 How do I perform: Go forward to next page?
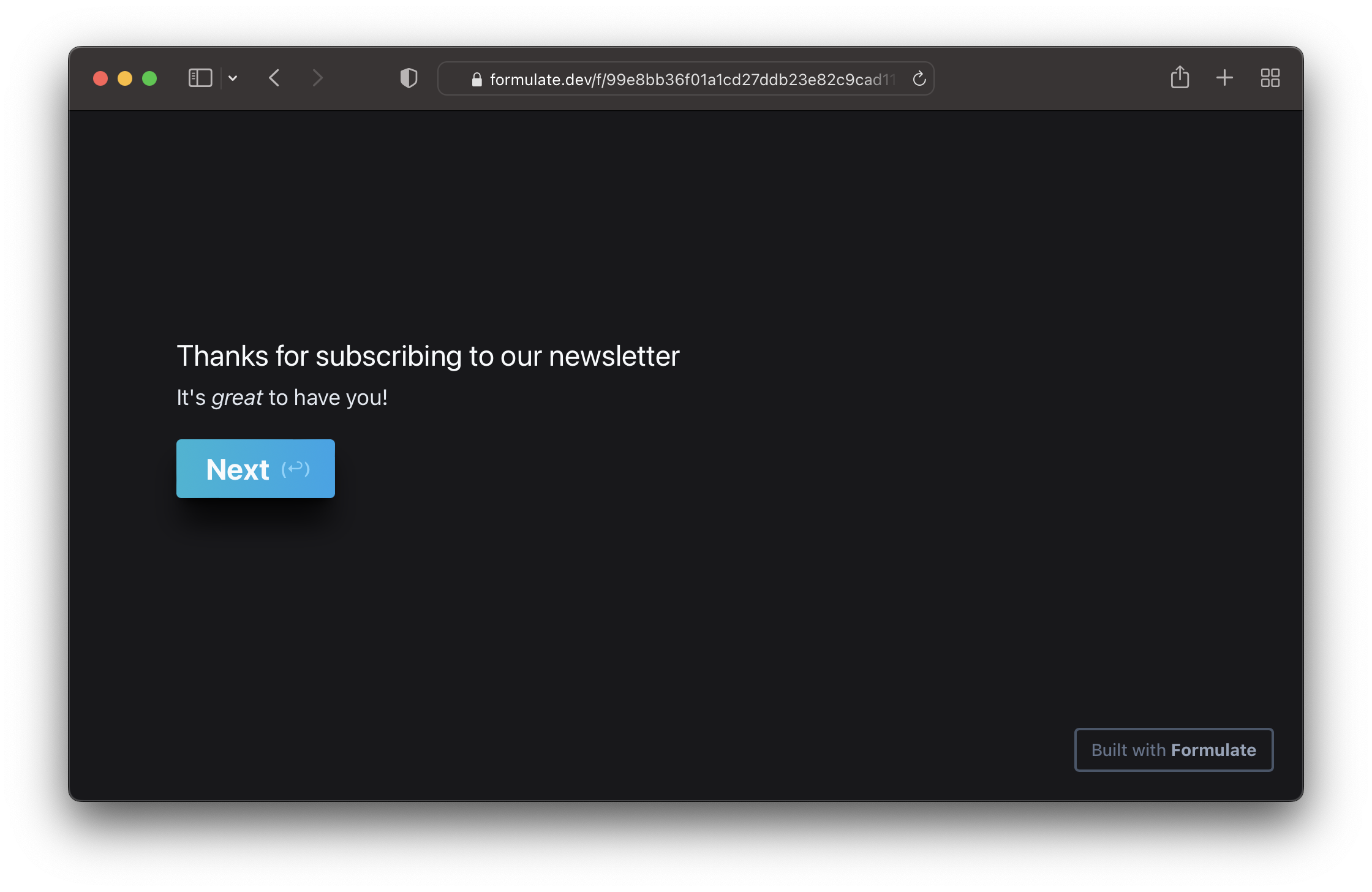tap(317, 78)
